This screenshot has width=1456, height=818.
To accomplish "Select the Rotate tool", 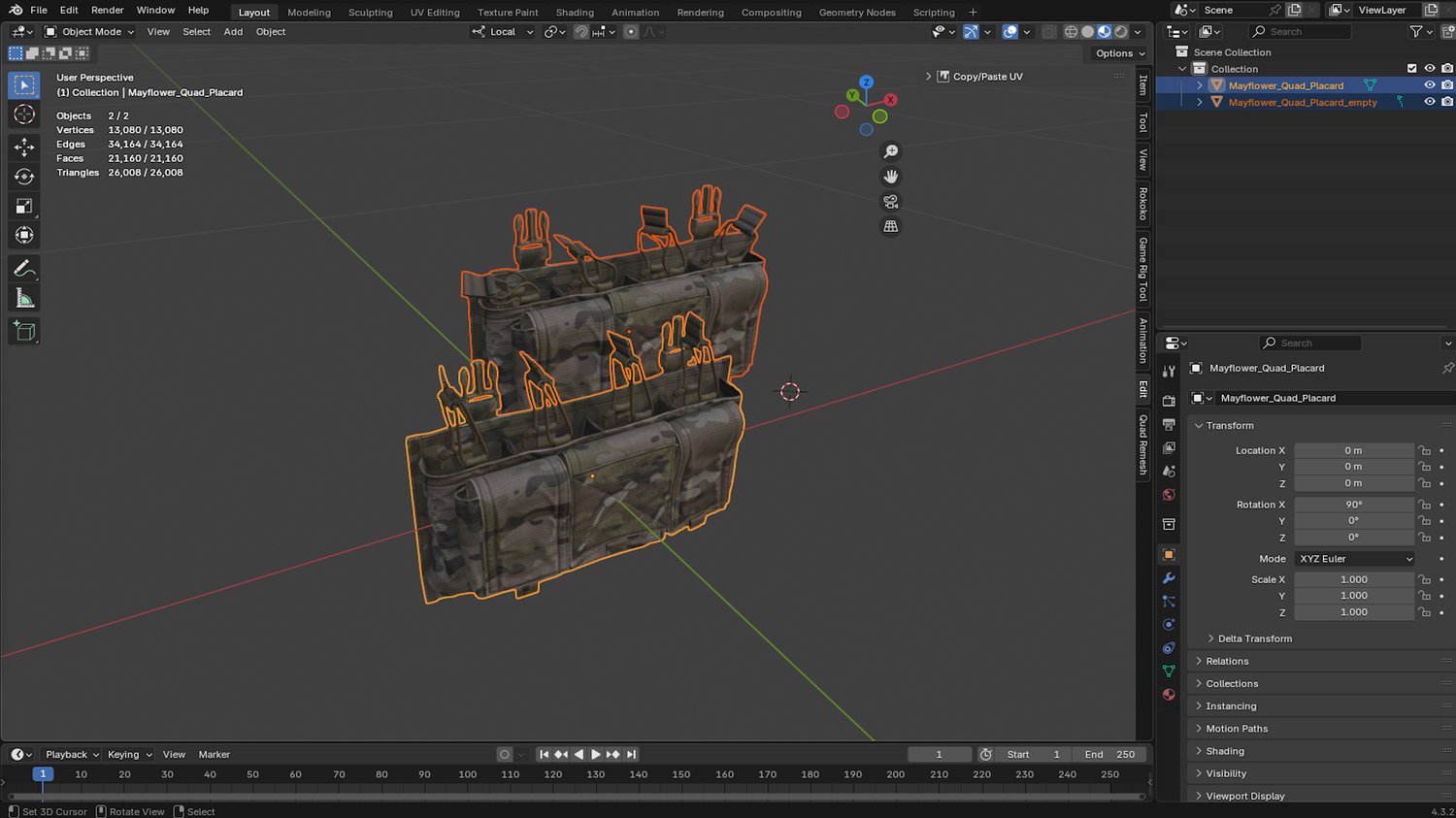I will tap(24, 177).
